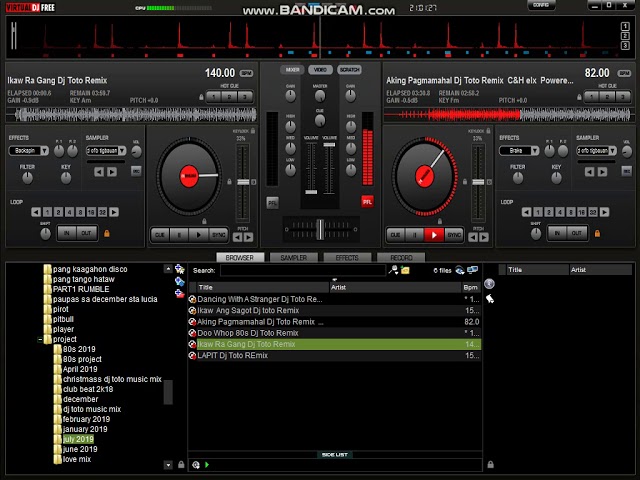
Task: Lock left deck hot cue buttons
Action: click(201, 97)
